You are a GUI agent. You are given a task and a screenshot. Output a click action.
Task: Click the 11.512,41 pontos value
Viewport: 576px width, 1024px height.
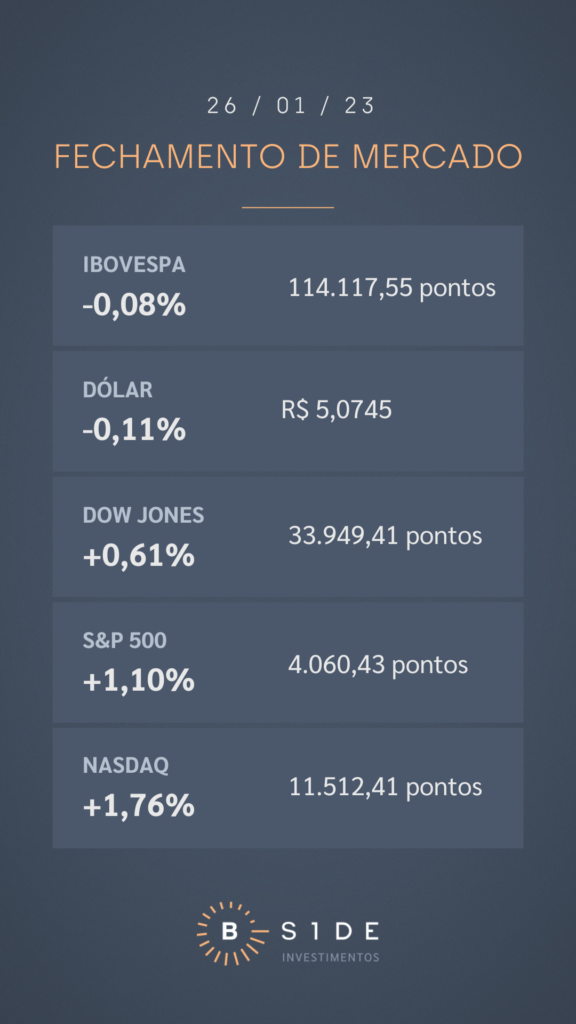pyautogui.click(x=385, y=787)
